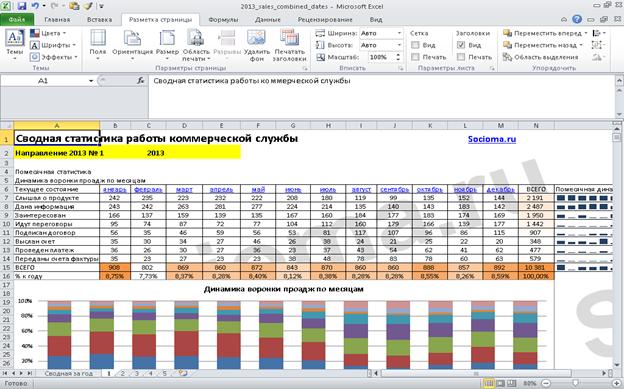
Task: Uncheck the Заголовки Вид checkbox
Action: pos(461,45)
